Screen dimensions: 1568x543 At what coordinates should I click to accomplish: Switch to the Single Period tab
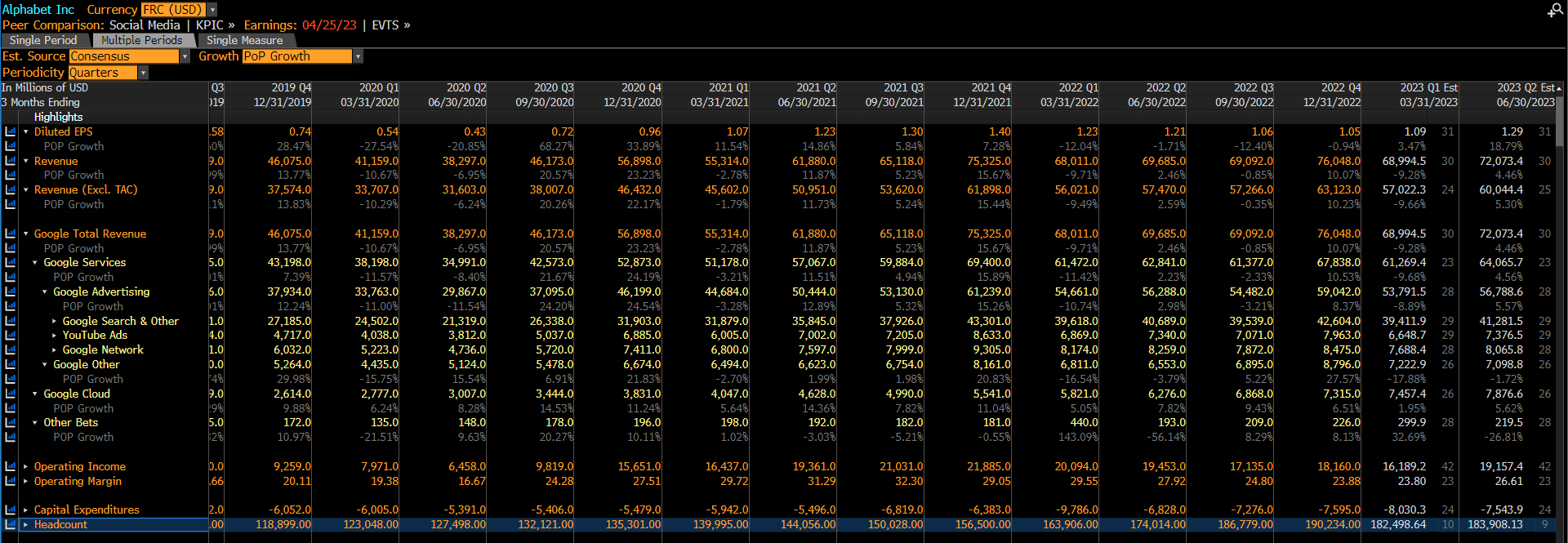(43, 40)
